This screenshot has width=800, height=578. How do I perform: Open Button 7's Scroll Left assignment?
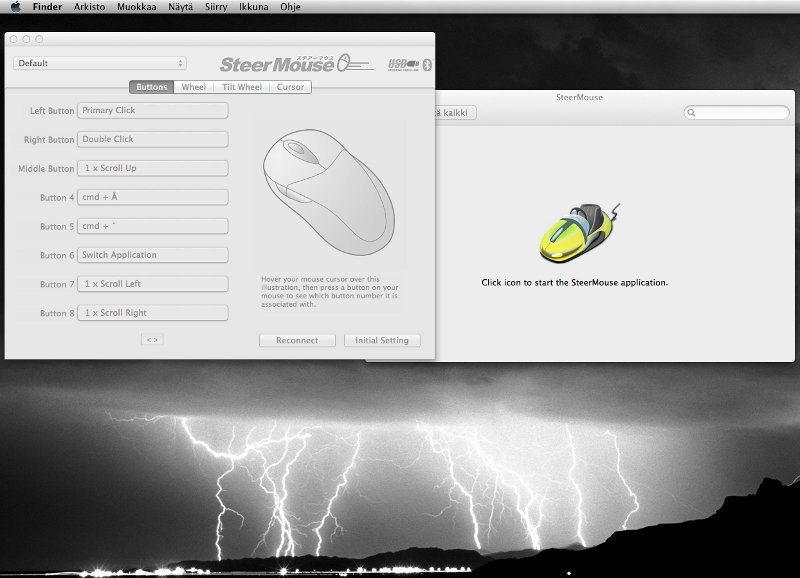[153, 284]
